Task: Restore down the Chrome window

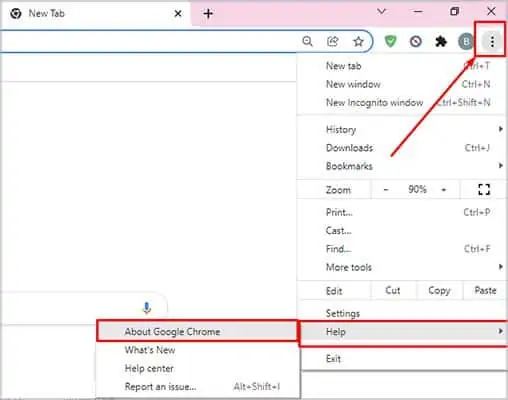Action: [454, 12]
